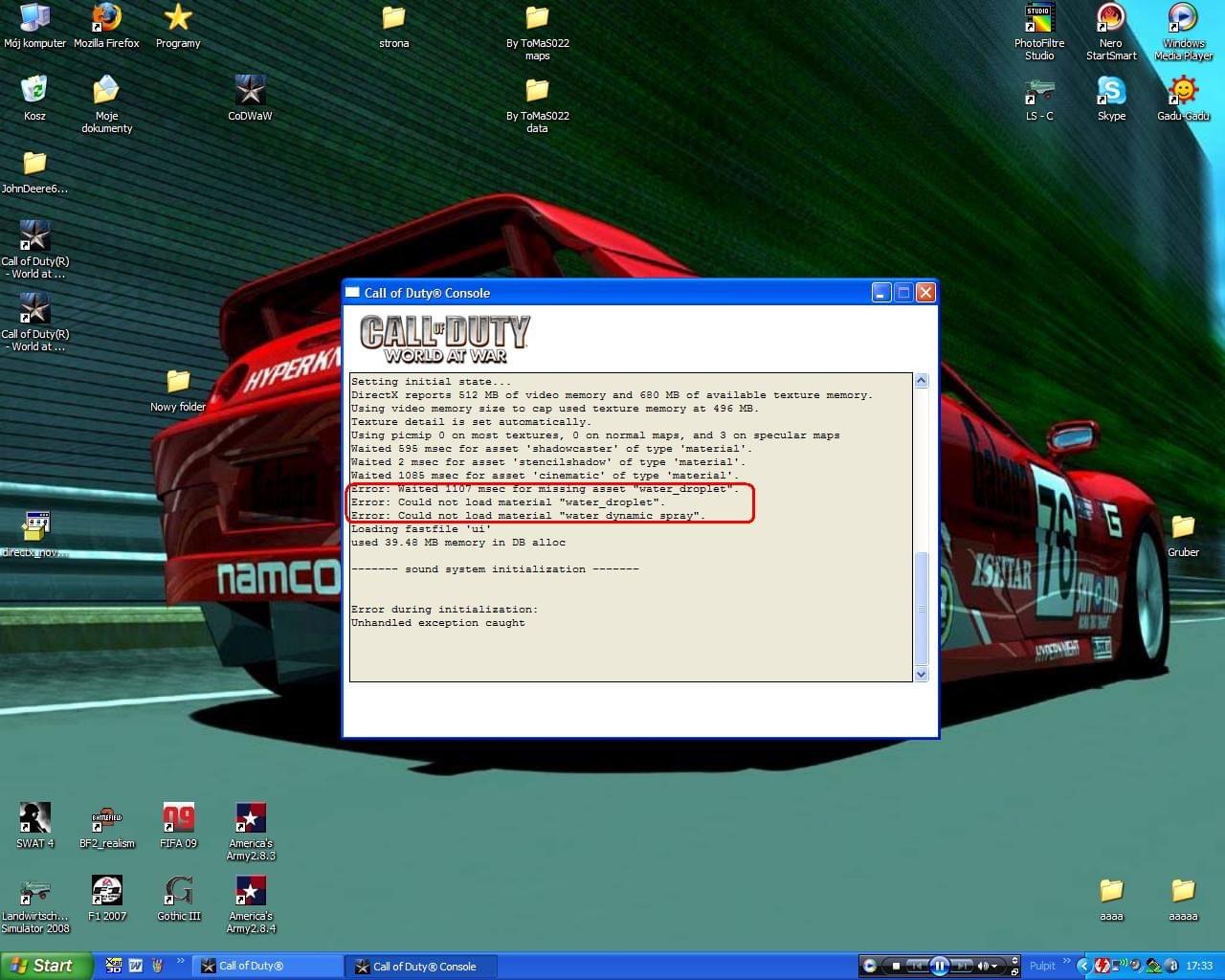Expand hidden Quick Launch items chevron
This screenshot has width=1225, height=980.
(x=180, y=962)
